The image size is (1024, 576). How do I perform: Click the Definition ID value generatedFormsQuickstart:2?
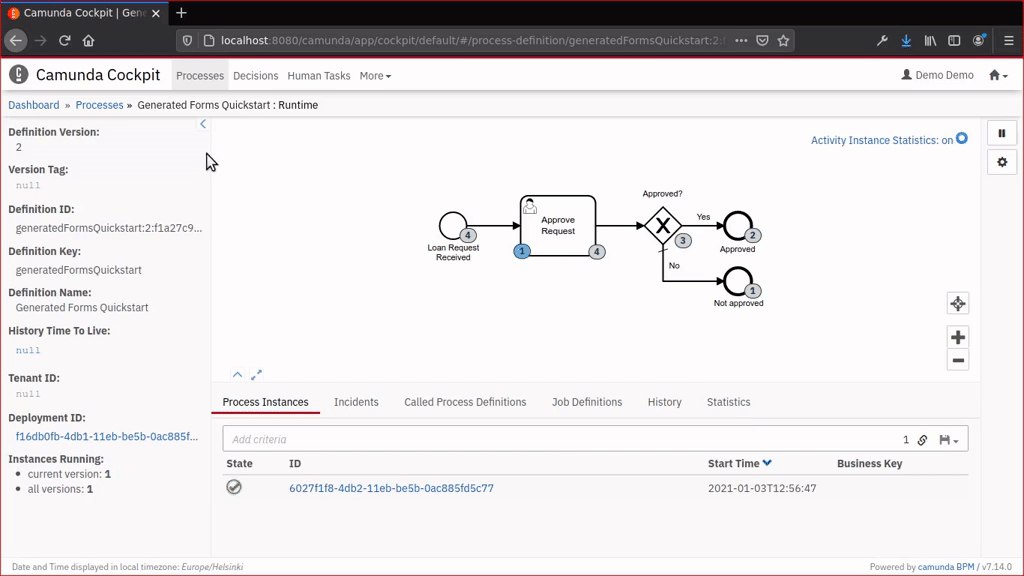(109, 228)
